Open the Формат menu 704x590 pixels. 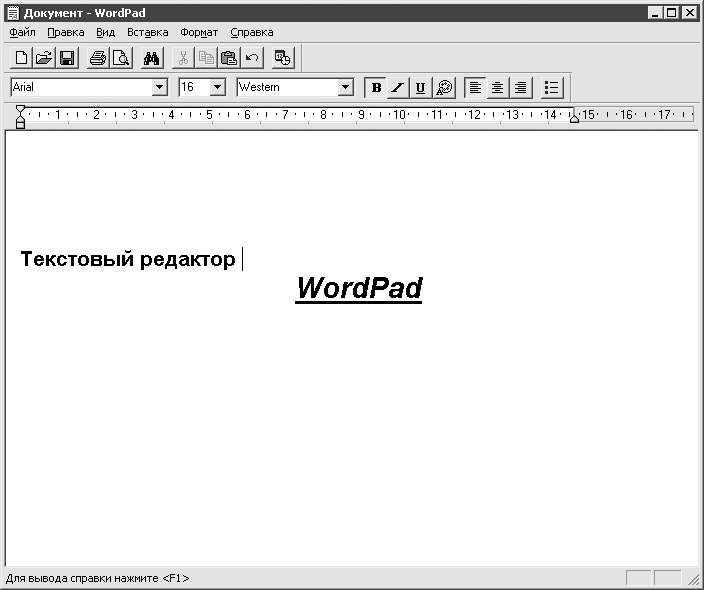(199, 32)
